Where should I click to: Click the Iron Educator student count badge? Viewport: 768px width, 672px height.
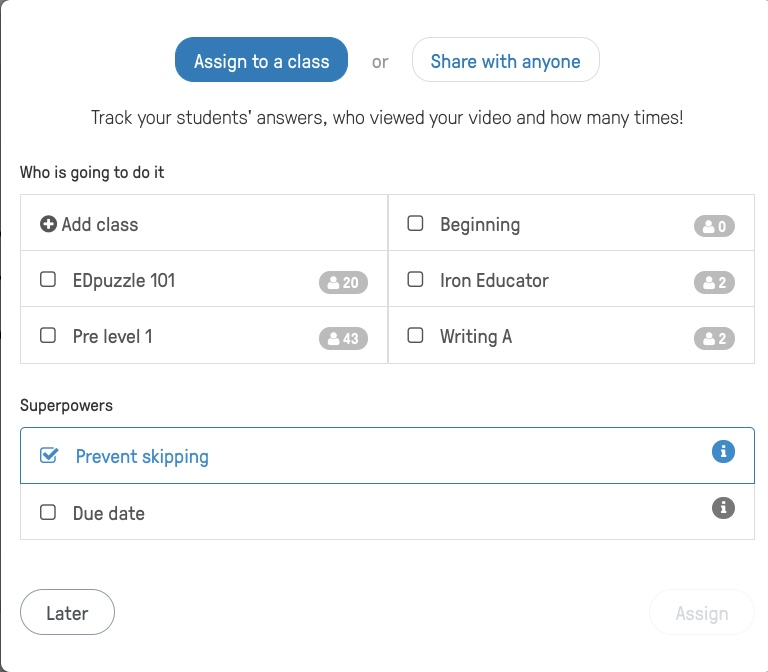714,283
